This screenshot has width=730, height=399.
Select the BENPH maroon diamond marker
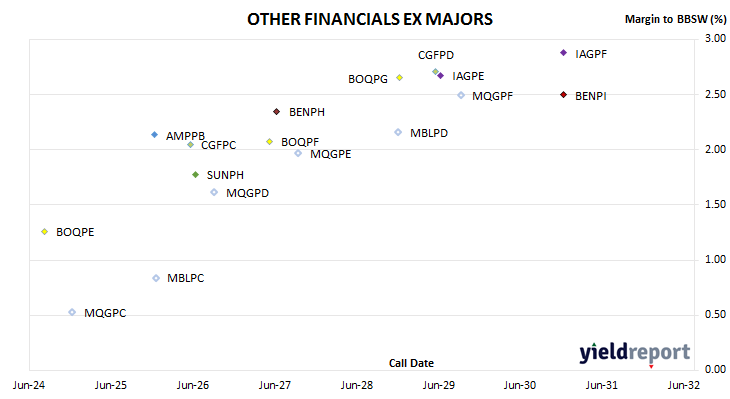pyautogui.click(x=277, y=112)
